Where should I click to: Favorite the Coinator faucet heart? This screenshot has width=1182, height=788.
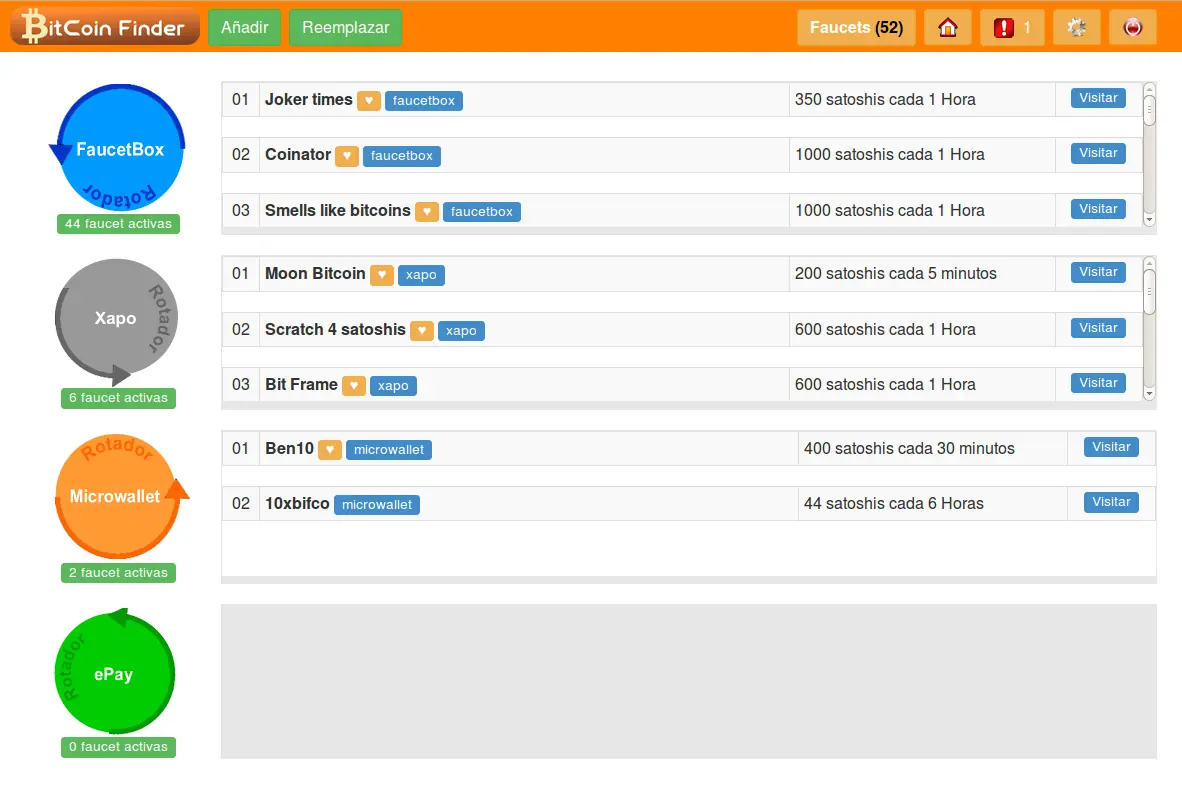[347, 156]
